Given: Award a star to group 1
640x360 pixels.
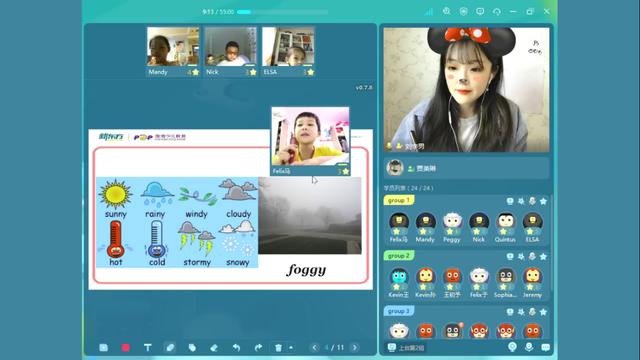Looking at the screenshot, I should (x=543, y=201).
